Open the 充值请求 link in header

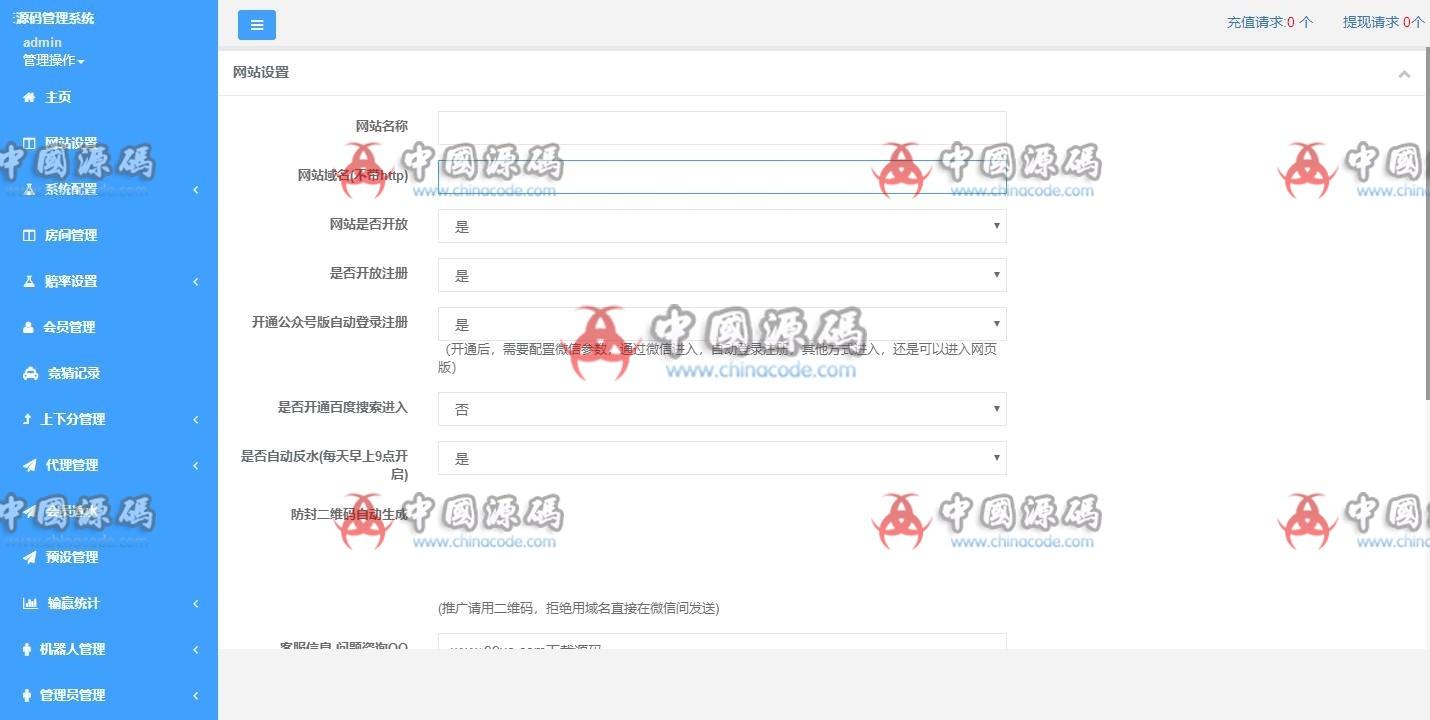(1270, 22)
